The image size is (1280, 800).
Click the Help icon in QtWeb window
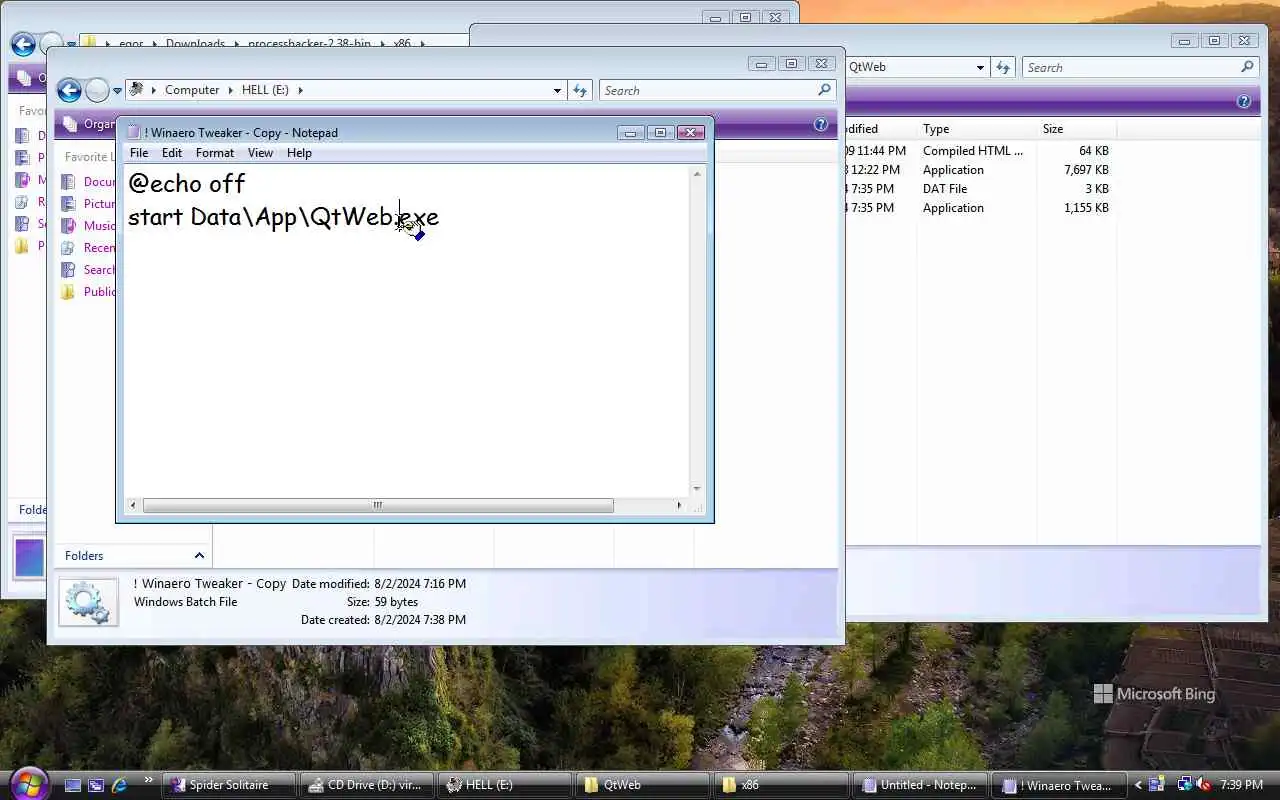[x=1244, y=102]
